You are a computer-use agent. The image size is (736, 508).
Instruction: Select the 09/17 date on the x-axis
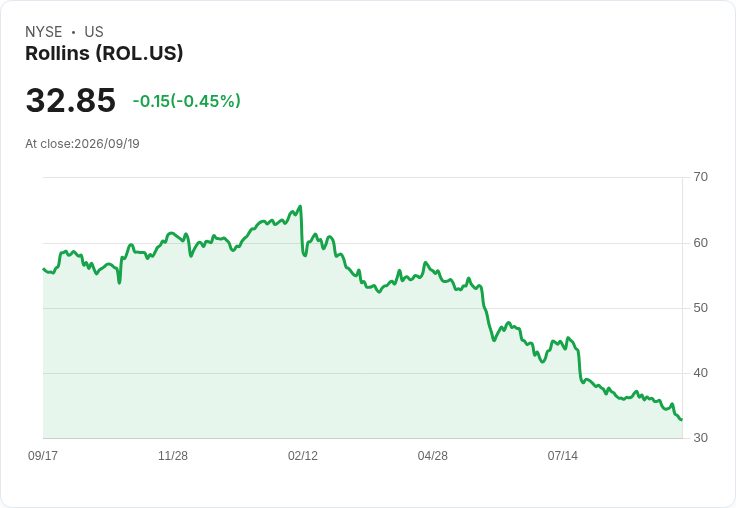click(x=43, y=456)
